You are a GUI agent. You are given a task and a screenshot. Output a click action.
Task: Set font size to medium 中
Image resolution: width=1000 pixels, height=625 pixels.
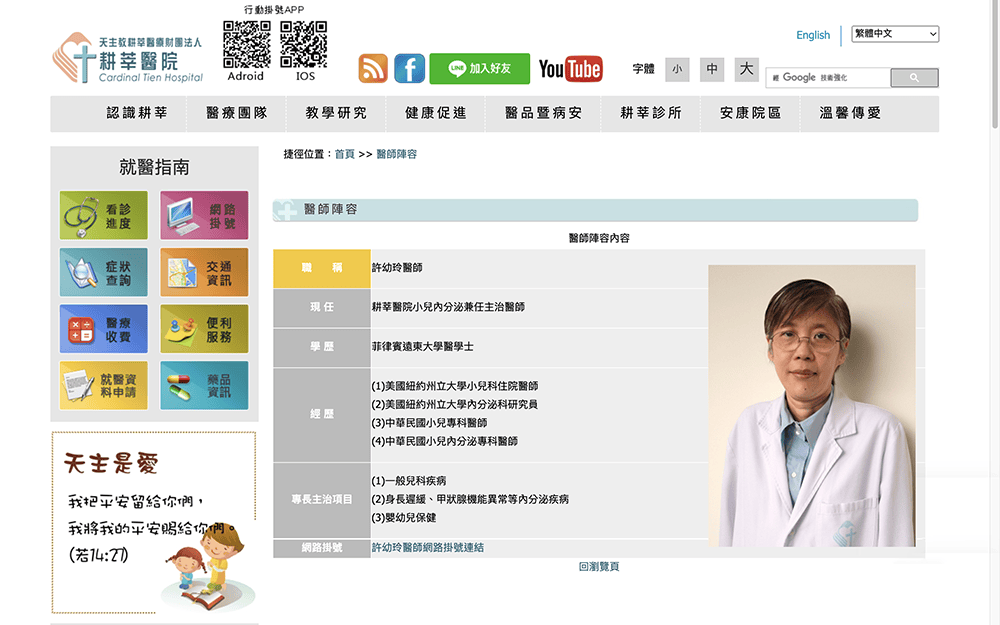point(712,69)
